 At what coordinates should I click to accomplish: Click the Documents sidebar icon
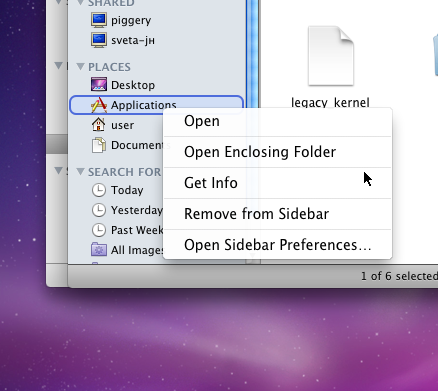pyautogui.click(x=99, y=145)
